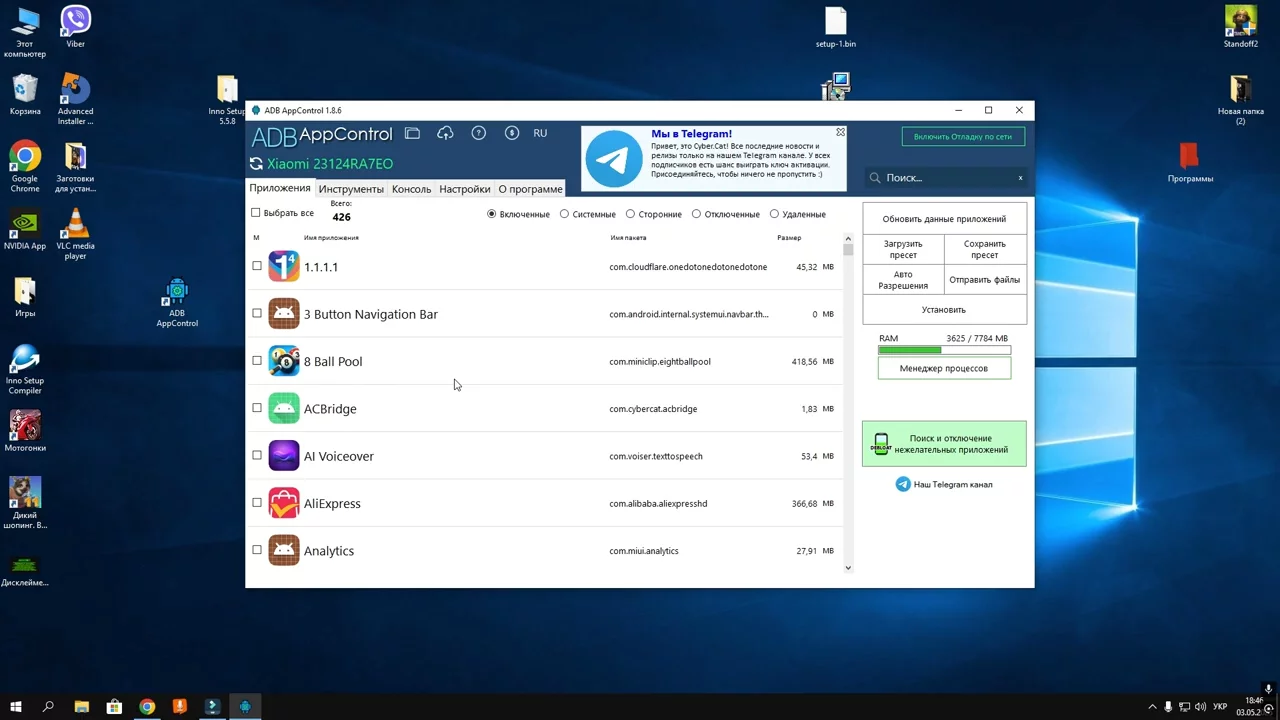Open the folder icon in ADB AppControl header

point(412,133)
